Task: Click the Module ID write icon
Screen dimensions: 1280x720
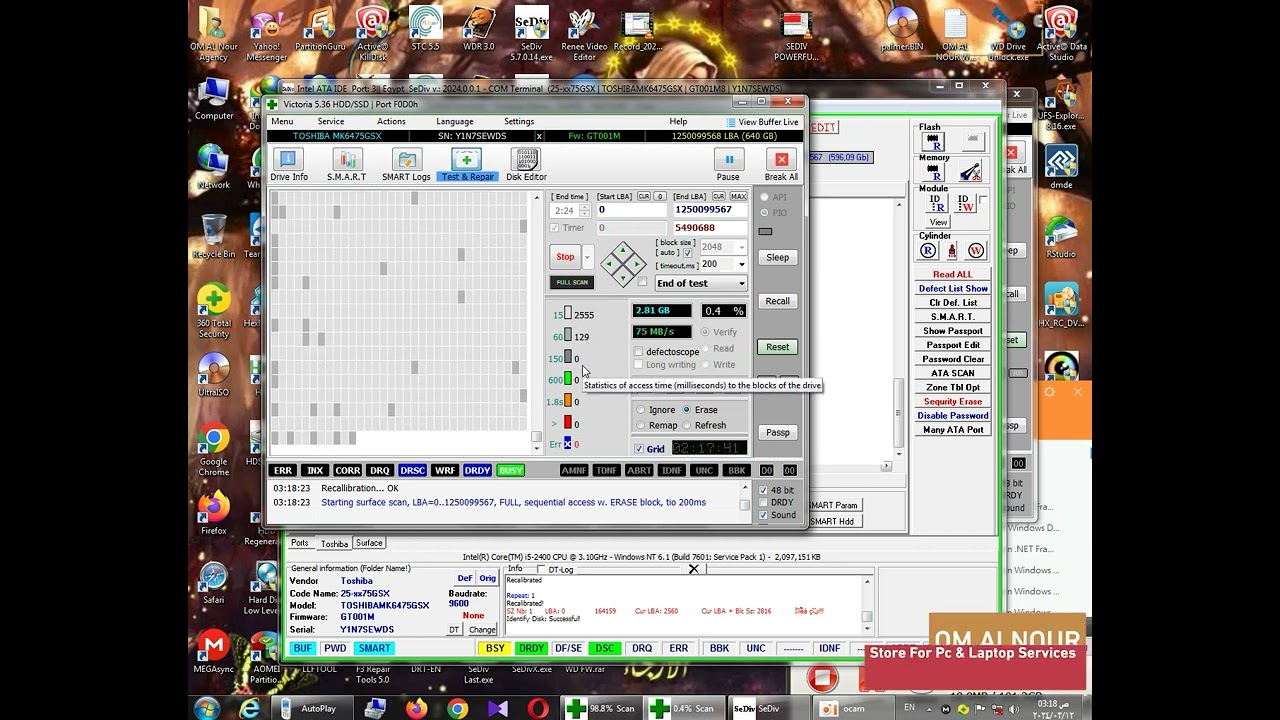Action: 964,203
